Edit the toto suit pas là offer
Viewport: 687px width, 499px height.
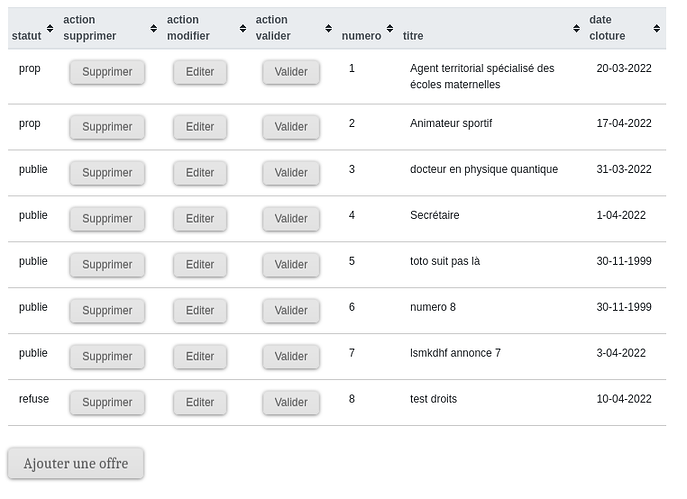coord(200,265)
